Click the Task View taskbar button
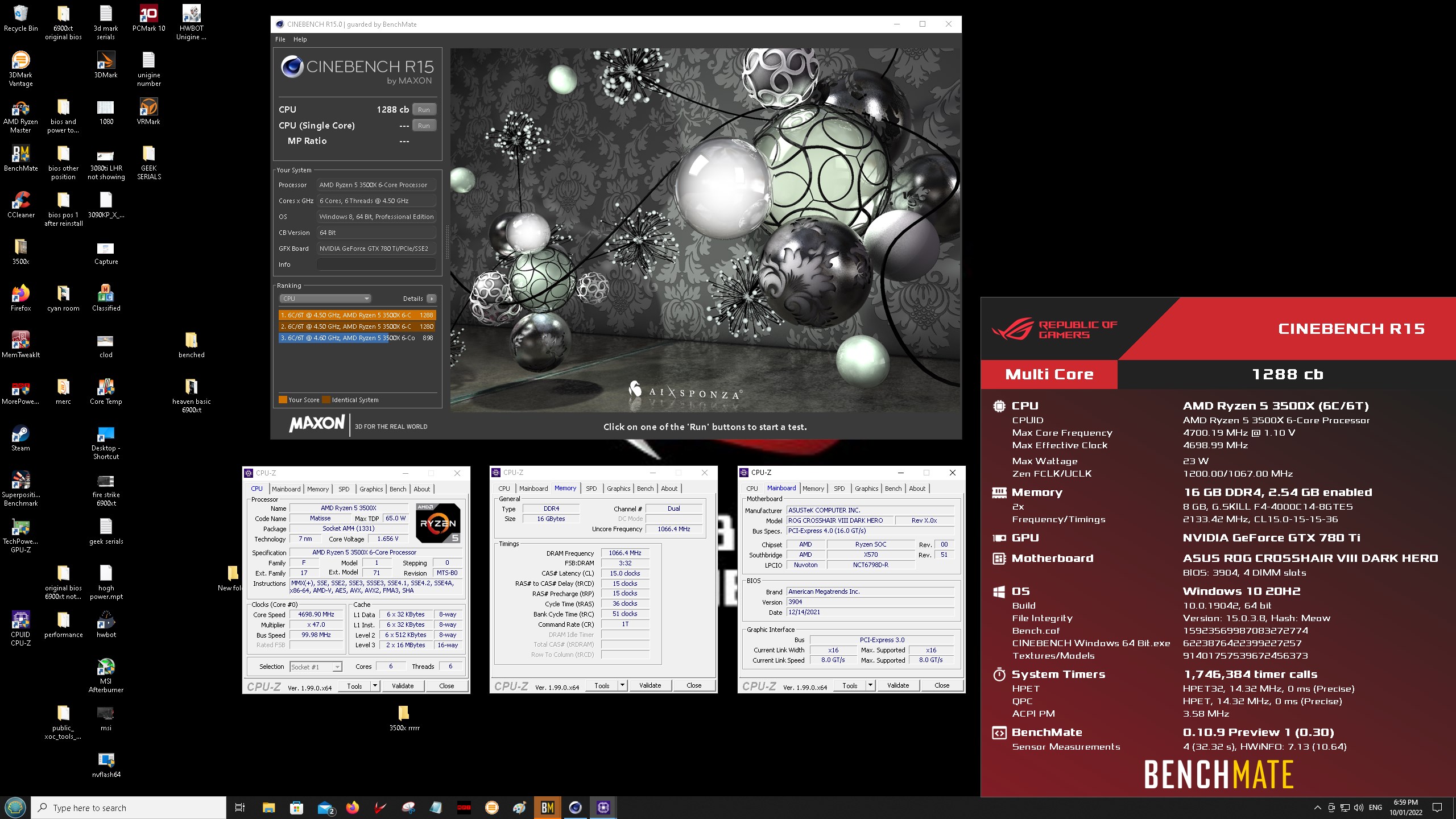 (x=240, y=808)
